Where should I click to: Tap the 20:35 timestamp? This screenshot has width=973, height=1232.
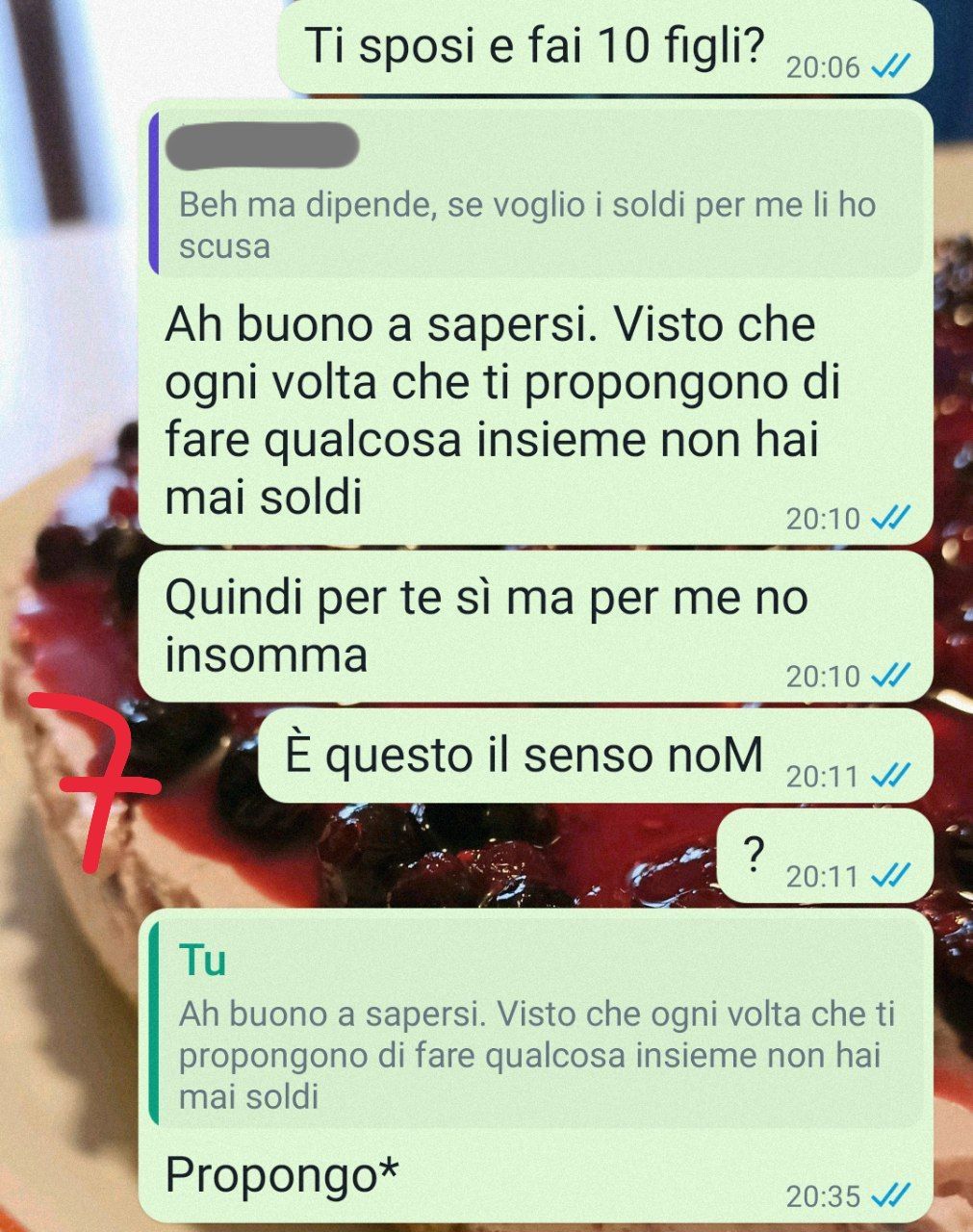click(823, 1196)
